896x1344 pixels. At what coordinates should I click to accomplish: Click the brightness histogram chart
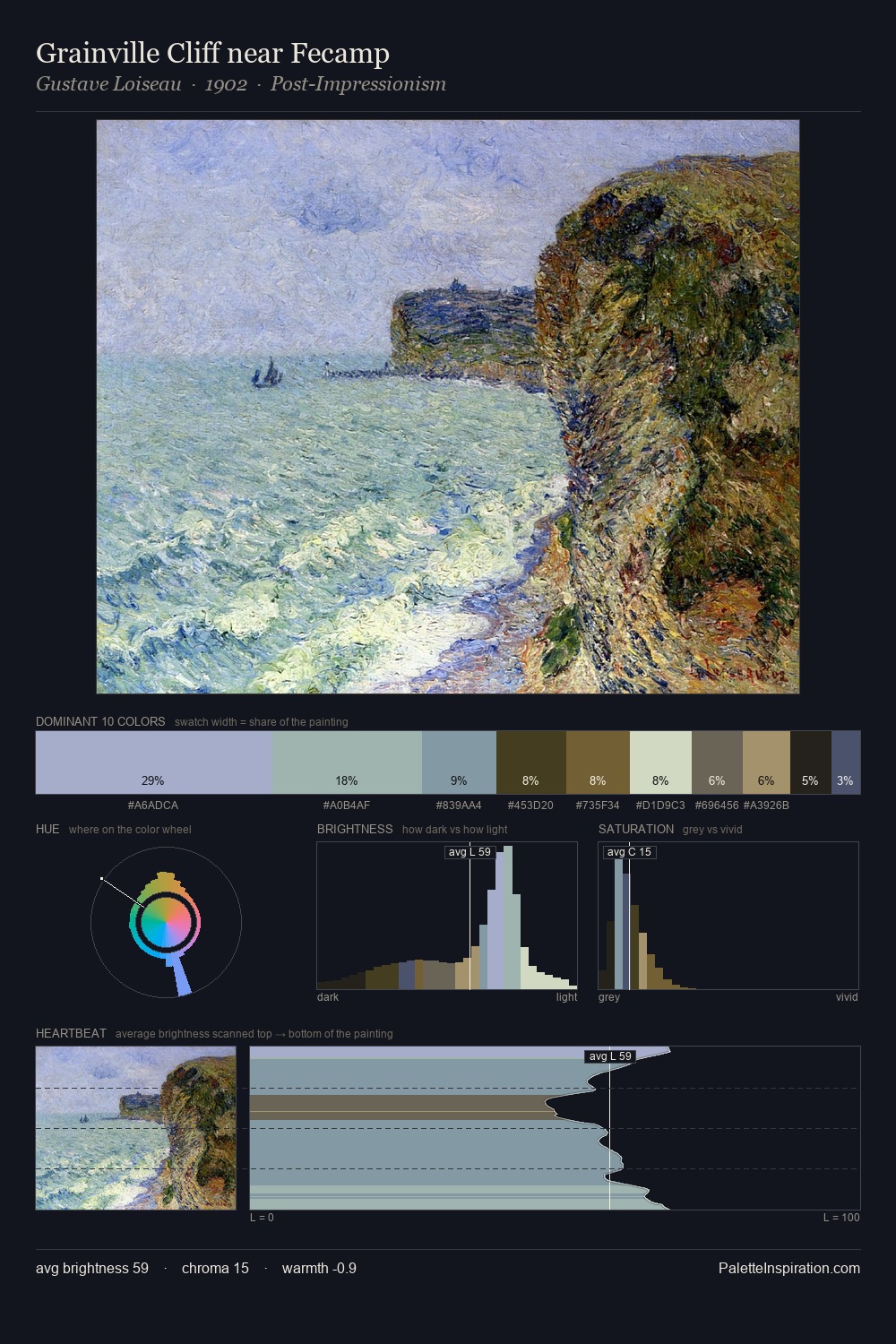[x=447, y=916]
